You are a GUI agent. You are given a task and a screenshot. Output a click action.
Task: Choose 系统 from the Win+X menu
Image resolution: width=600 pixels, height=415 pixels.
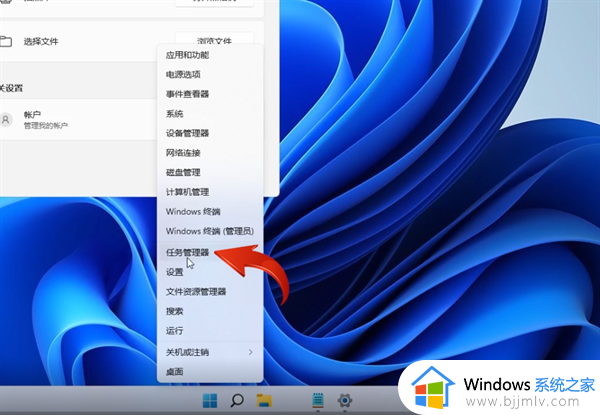tap(210, 114)
